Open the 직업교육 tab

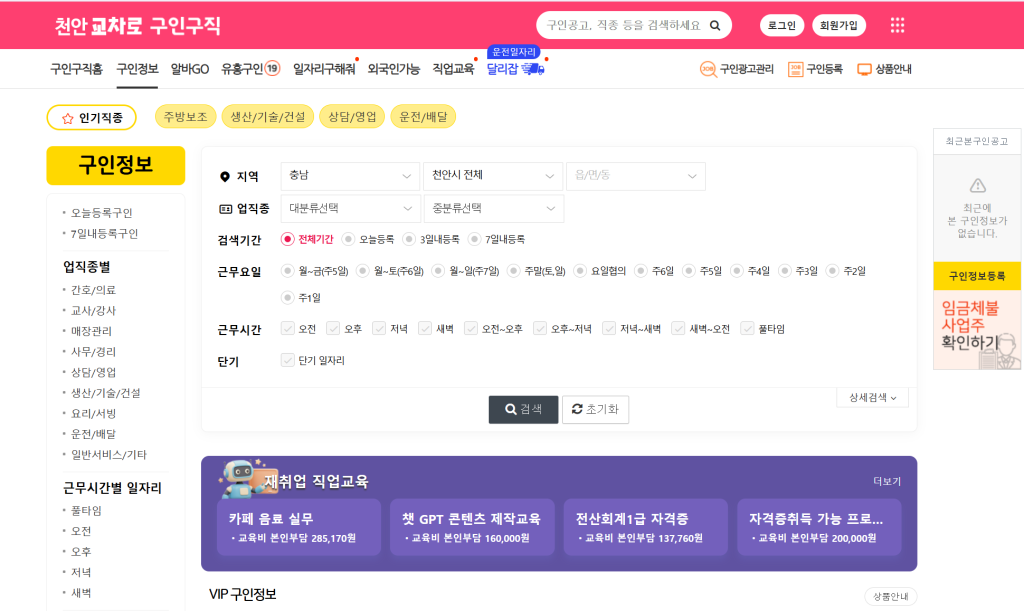pos(453,69)
